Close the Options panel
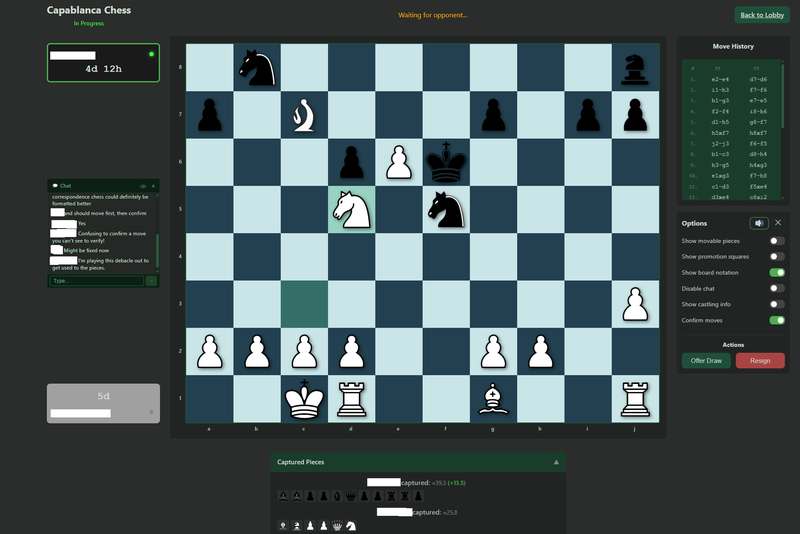The width and height of the screenshot is (800, 534). tap(778, 223)
